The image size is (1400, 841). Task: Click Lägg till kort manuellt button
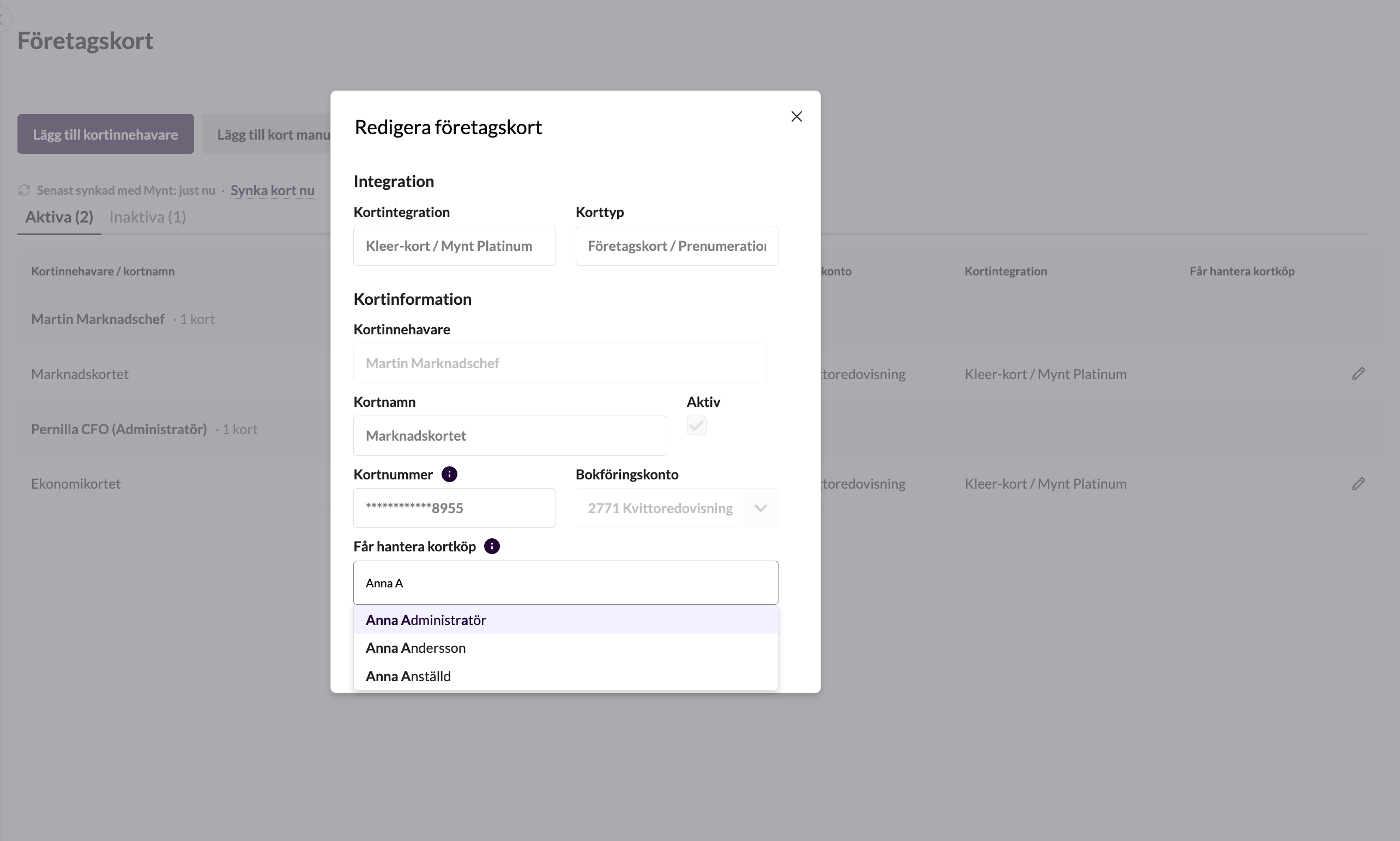point(266,134)
